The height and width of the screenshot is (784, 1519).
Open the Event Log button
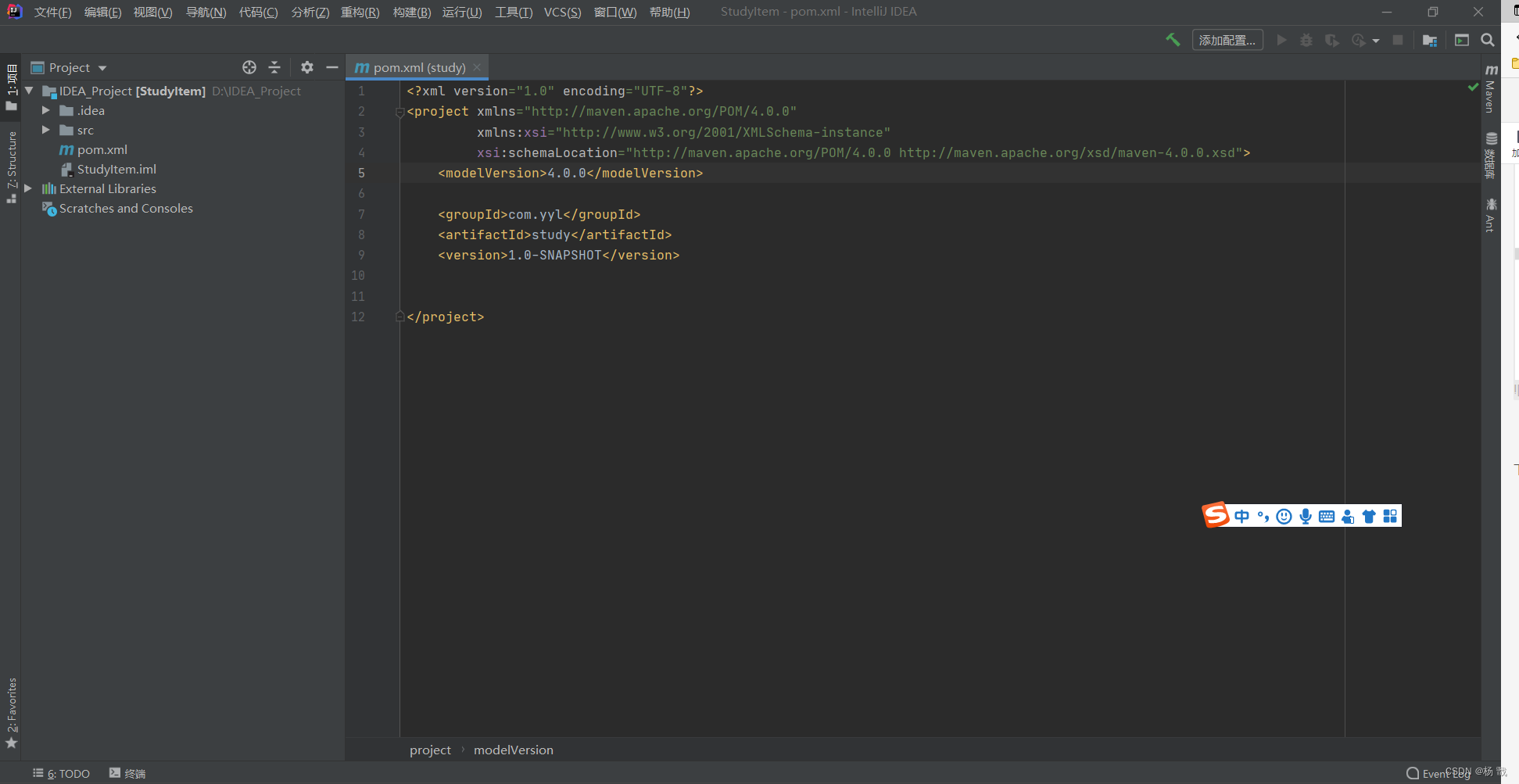pyautogui.click(x=1438, y=774)
